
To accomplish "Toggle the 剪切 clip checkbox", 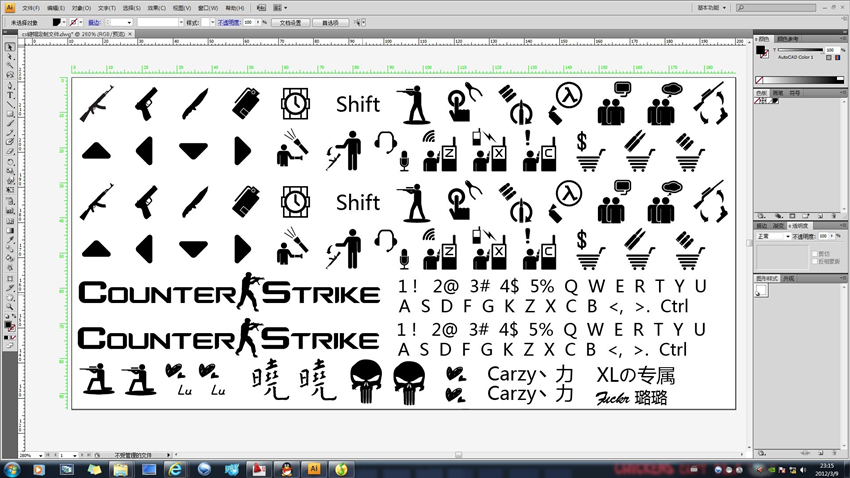I will [x=815, y=253].
